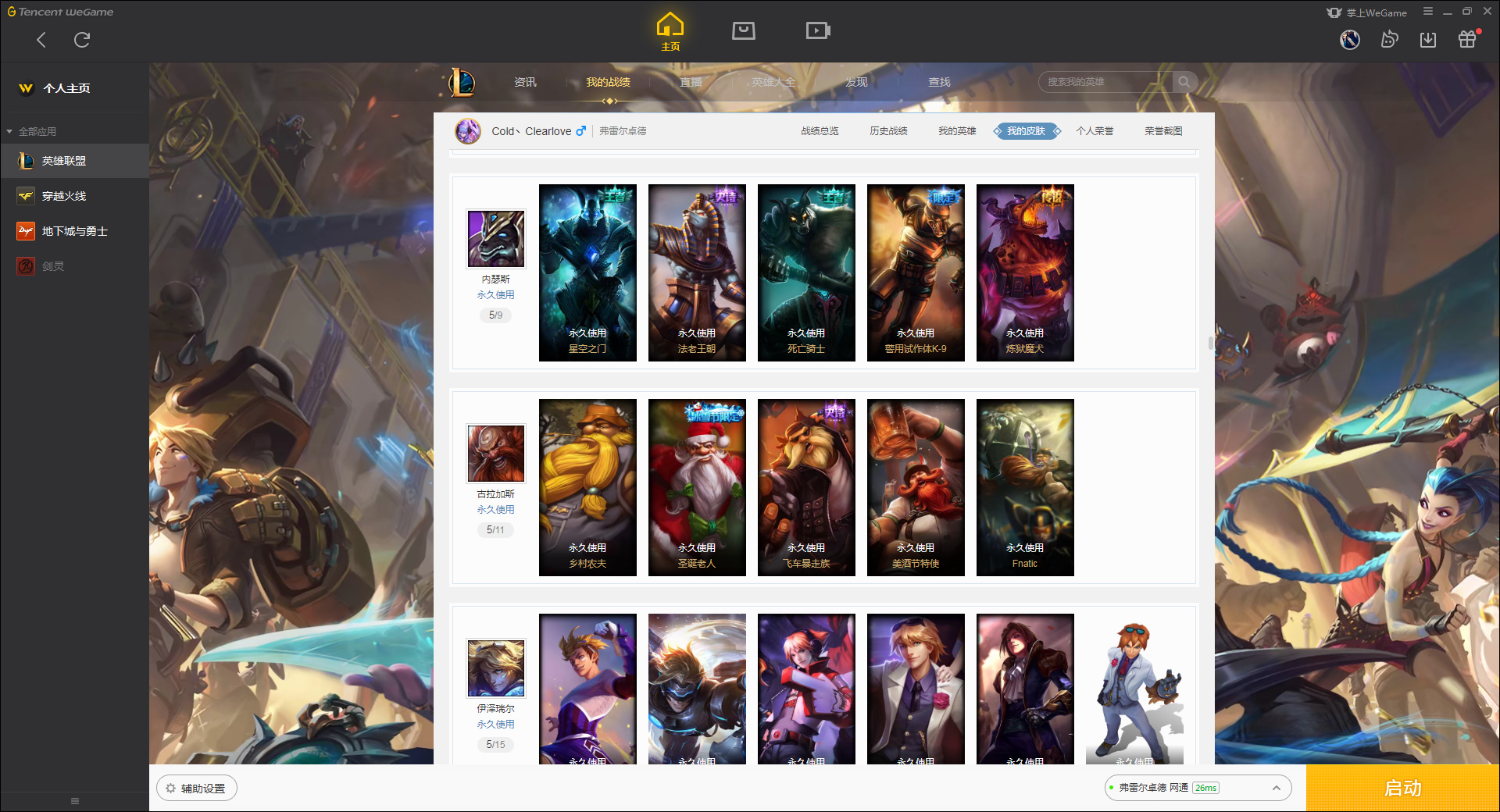Open the 我的战绩 tab
The width and height of the screenshot is (1500, 812).
[x=608, y=82]
